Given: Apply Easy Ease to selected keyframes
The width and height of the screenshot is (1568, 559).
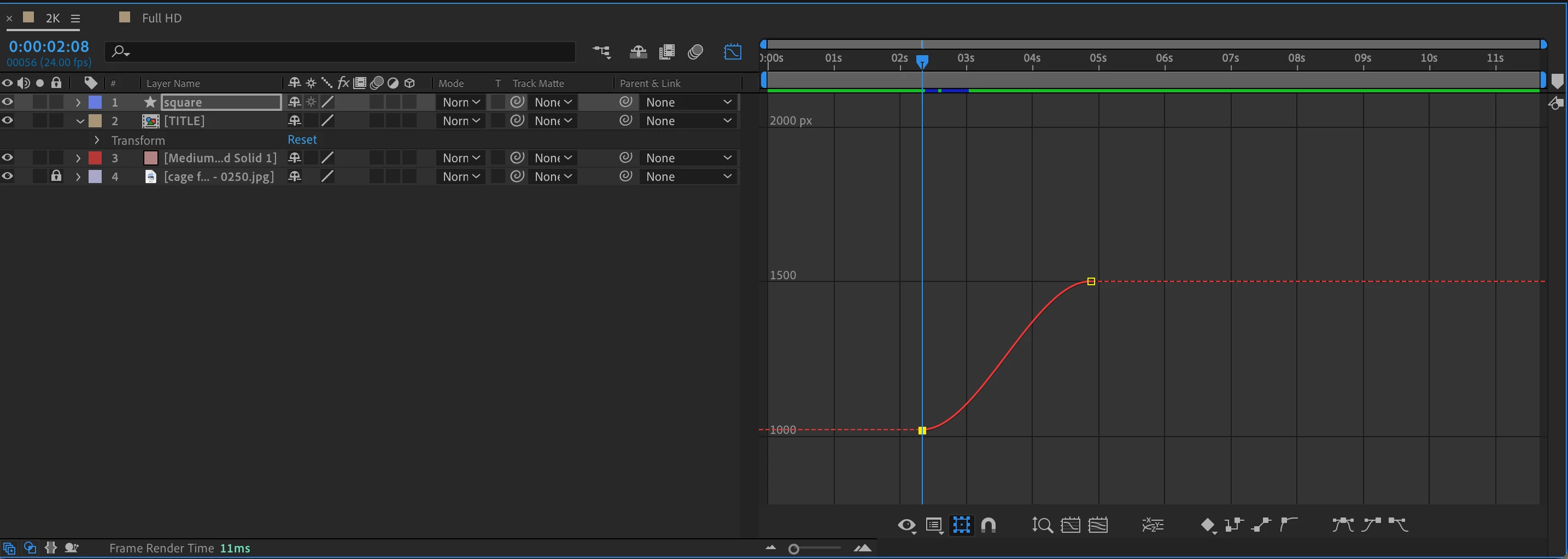Looking at the screenshot, I should (1343, 525).
